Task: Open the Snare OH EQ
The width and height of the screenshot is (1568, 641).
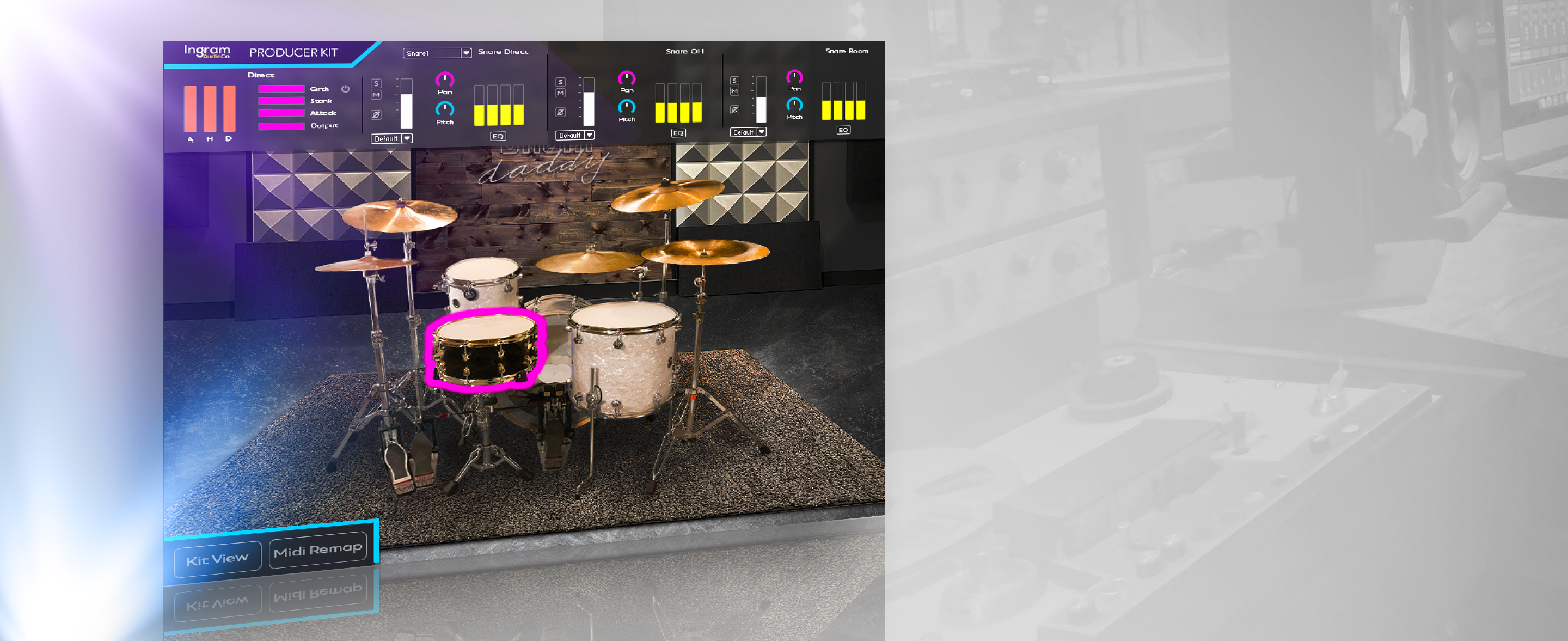Action: point(679,133)
